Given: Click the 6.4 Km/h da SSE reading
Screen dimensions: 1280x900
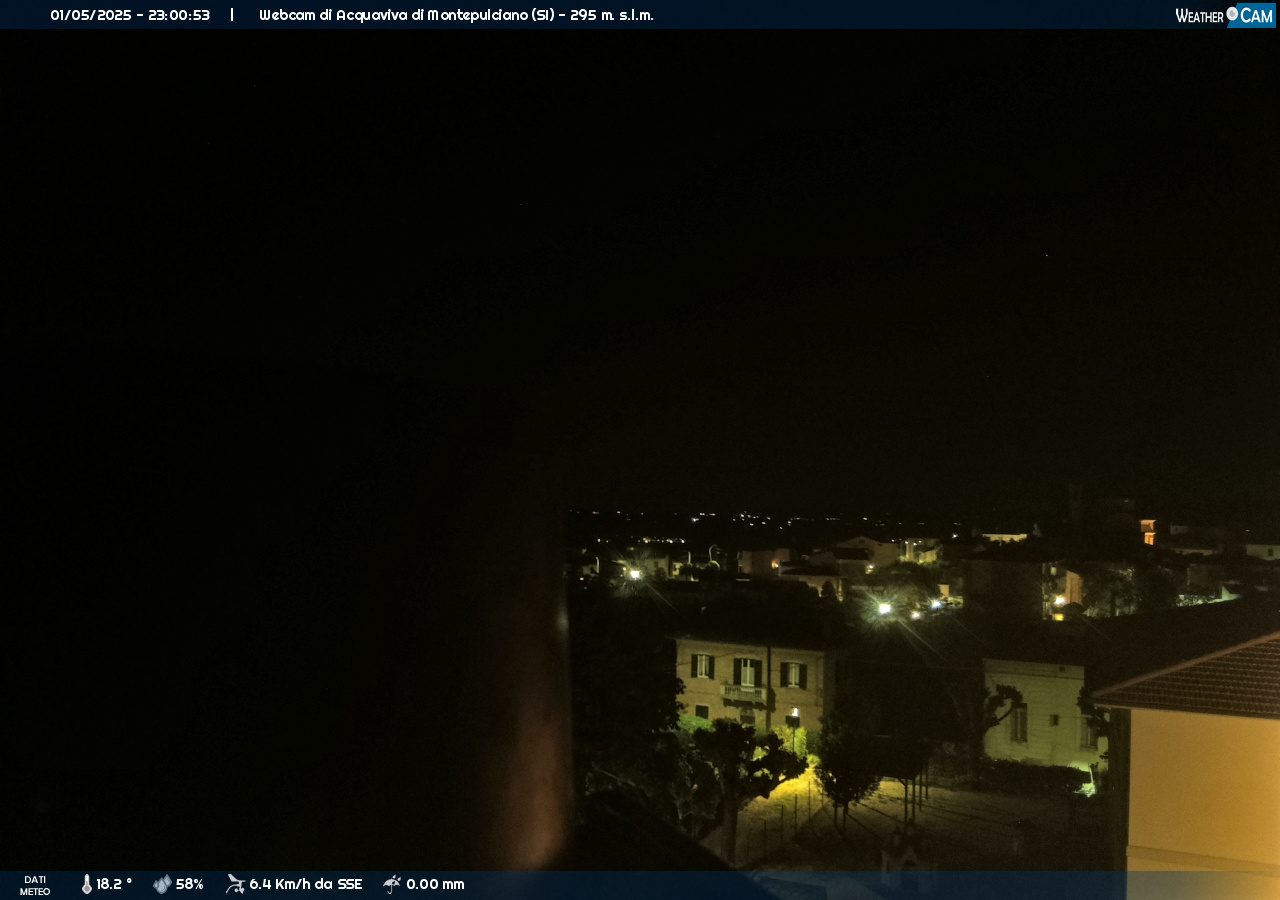Looking at the screenshot, I should pos(306,884).
